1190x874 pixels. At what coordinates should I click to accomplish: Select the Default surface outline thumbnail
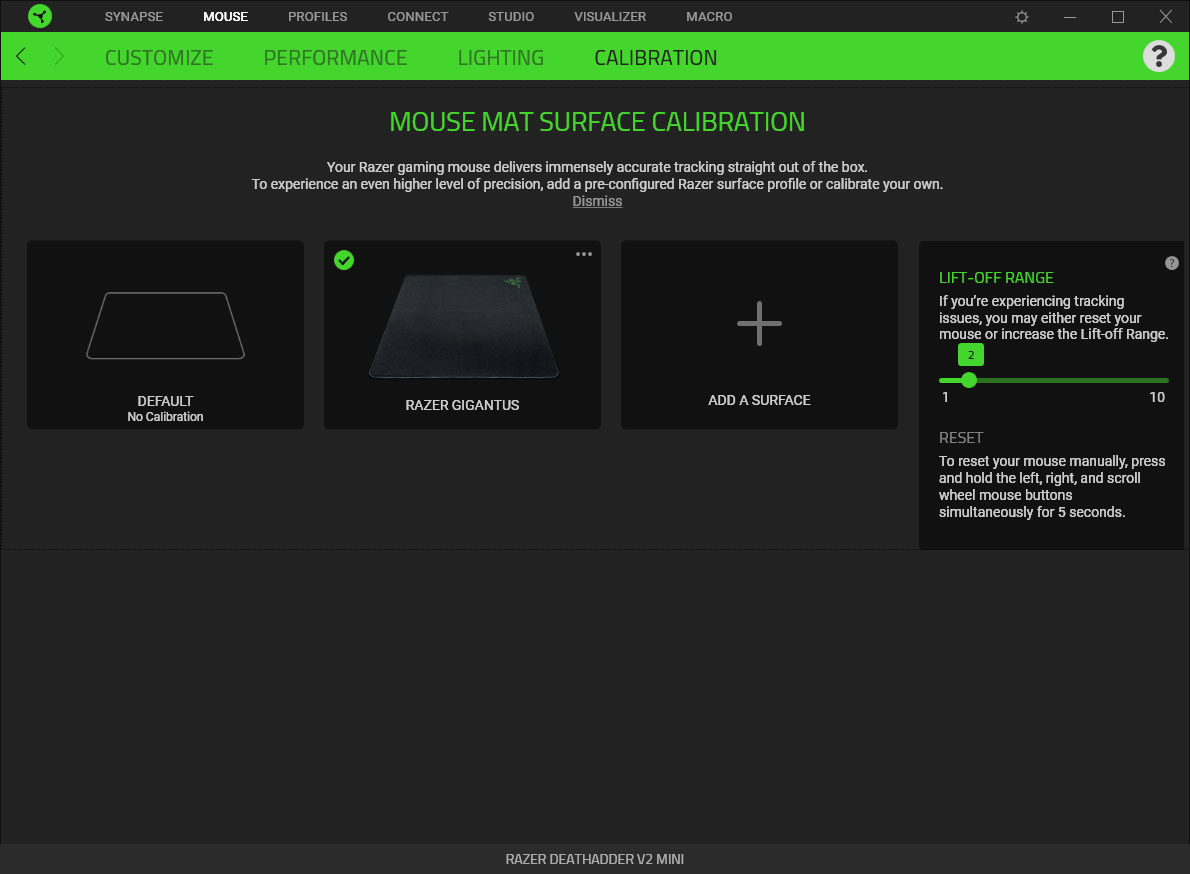pos(165,325)
